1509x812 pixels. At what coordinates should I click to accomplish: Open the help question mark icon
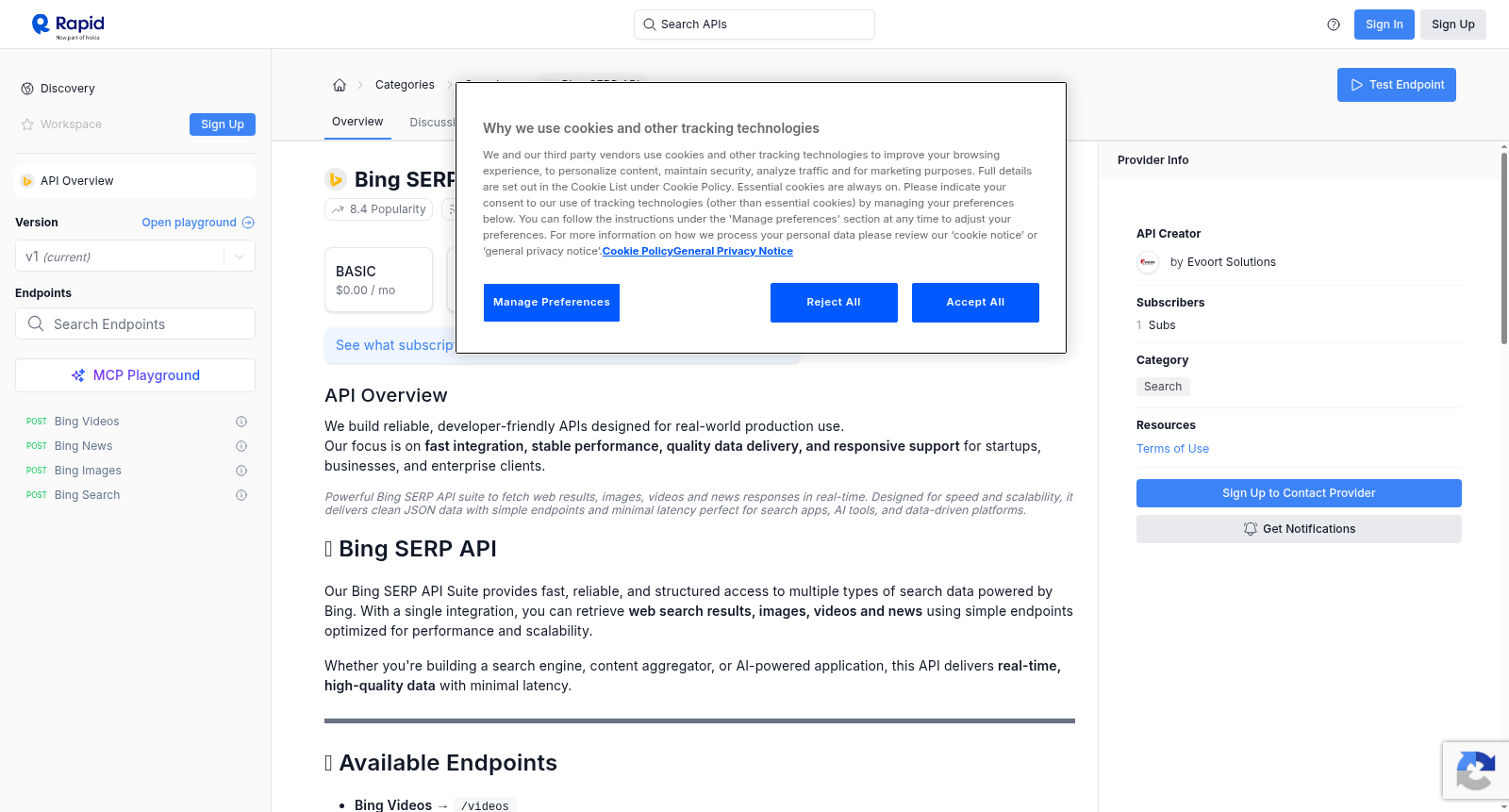[x=1334, y=25]
